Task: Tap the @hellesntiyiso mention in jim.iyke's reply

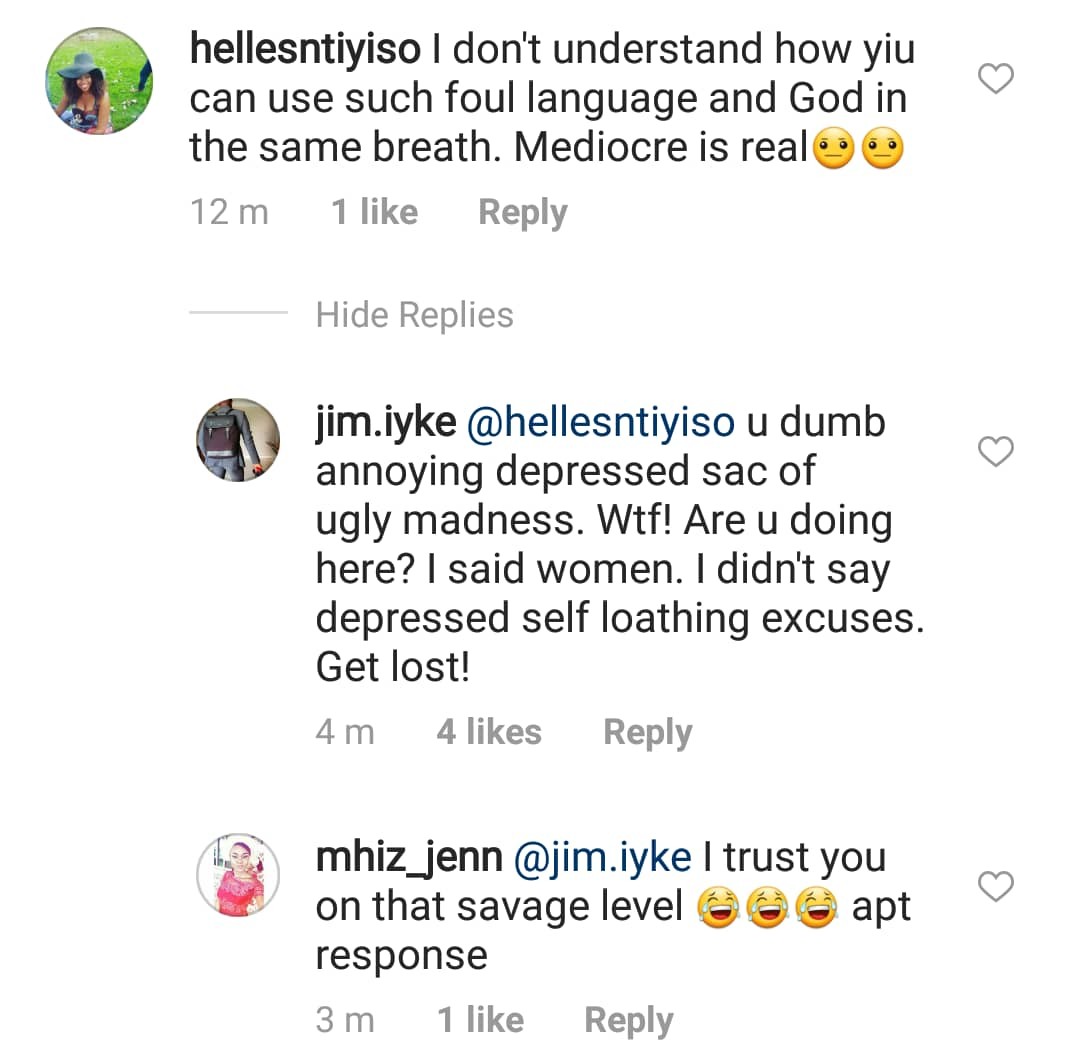Action: [x=602, y=423]
